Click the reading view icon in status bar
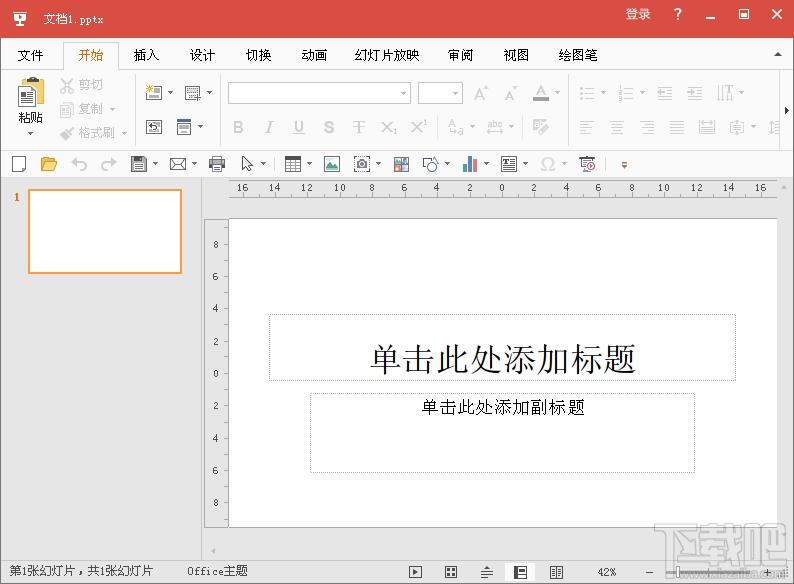Image resolution: width=794 pixels, height=584 pixels. click(556, 572)
